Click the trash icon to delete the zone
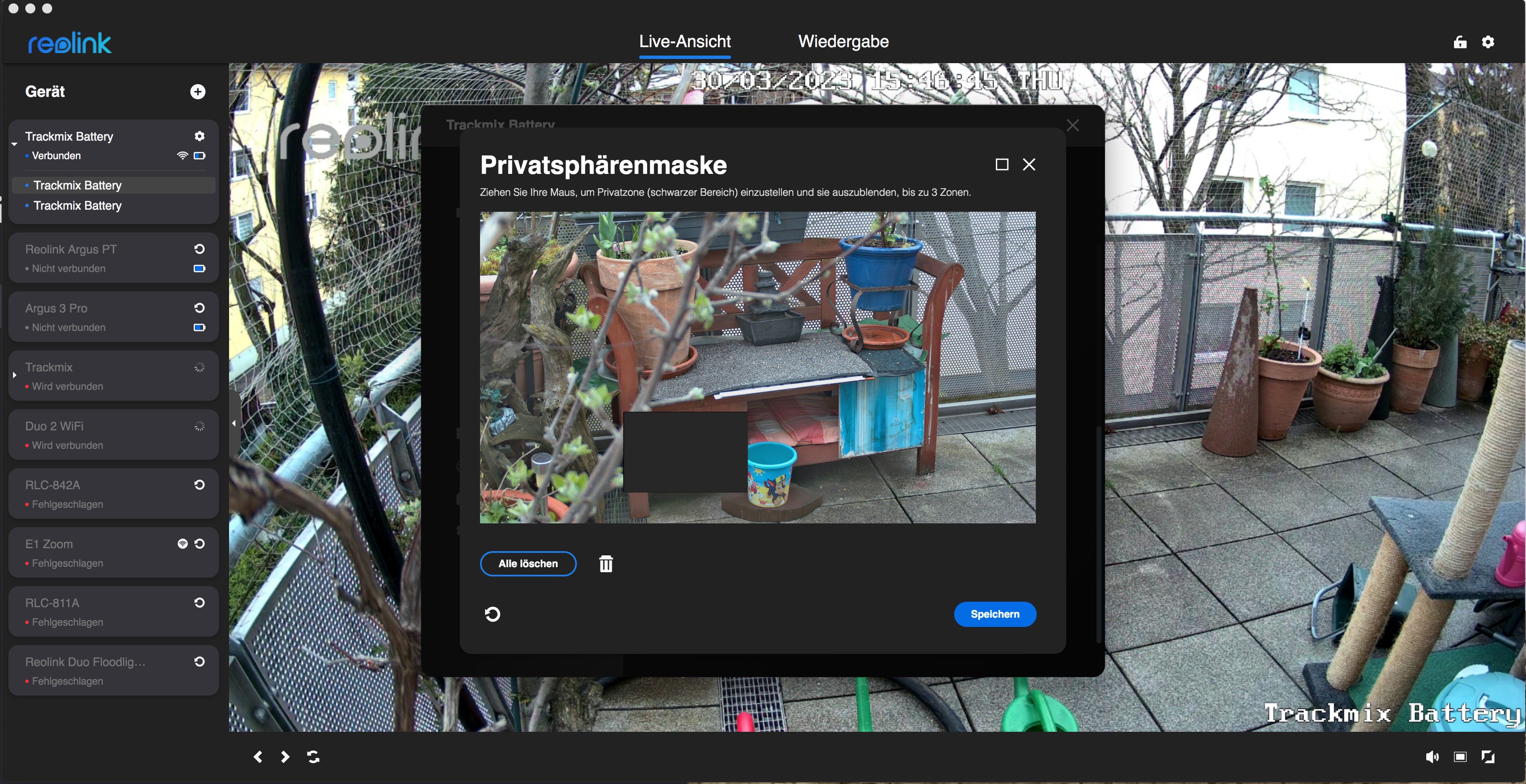The height and width of the screenshot is (784, 1526). click(x=606, y=564)
